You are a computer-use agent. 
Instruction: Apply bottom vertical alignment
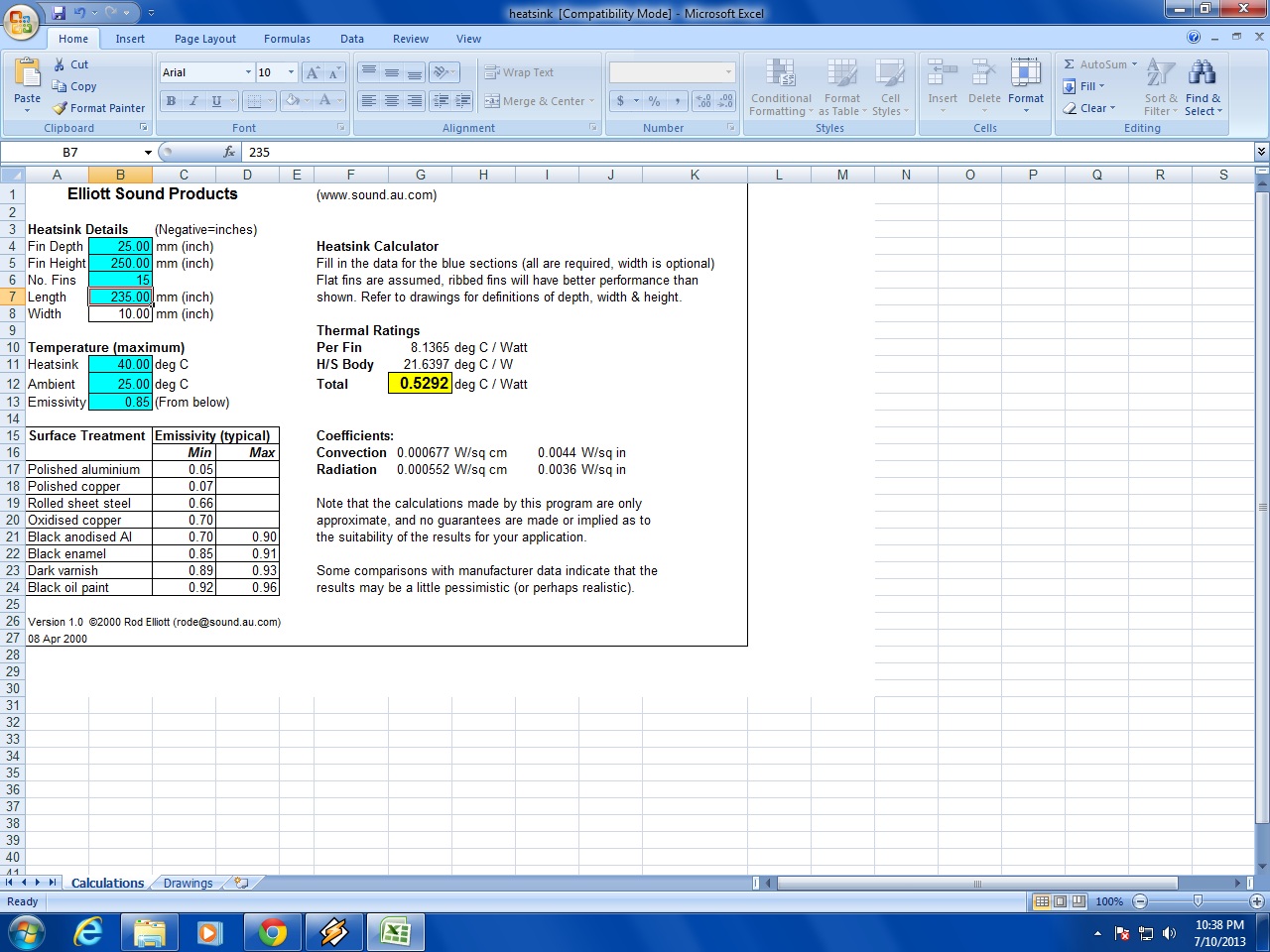(x=414, y=72)
